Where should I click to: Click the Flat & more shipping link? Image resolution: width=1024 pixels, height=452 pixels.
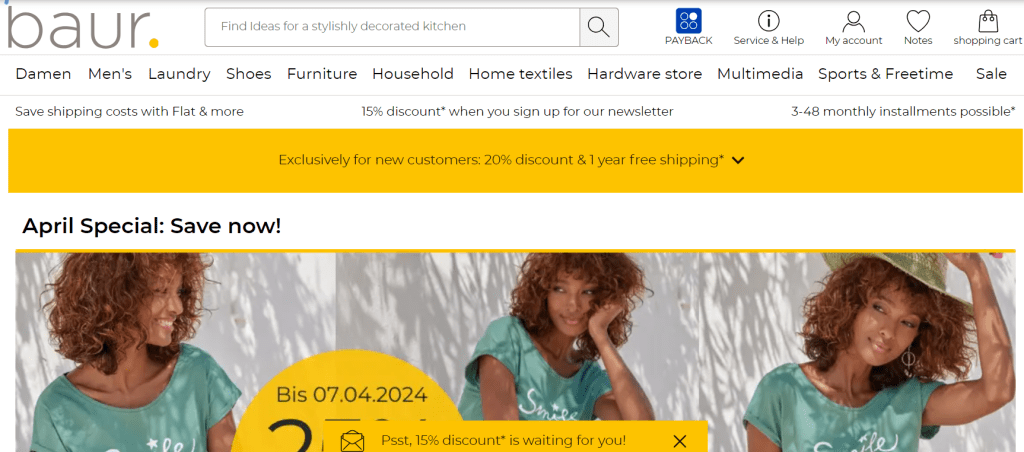click(129, 112)
